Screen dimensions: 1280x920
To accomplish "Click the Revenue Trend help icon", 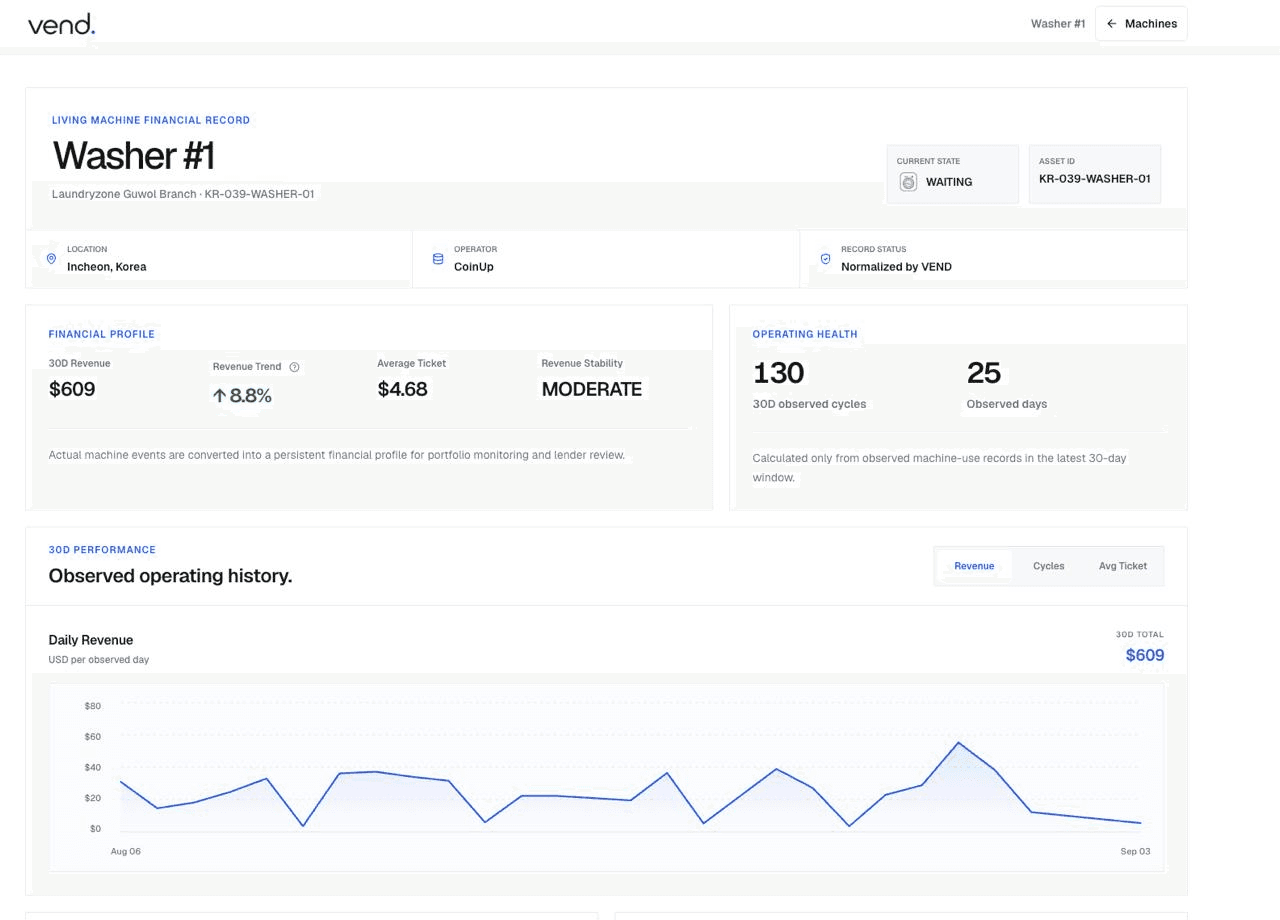I will pos(294,367).
